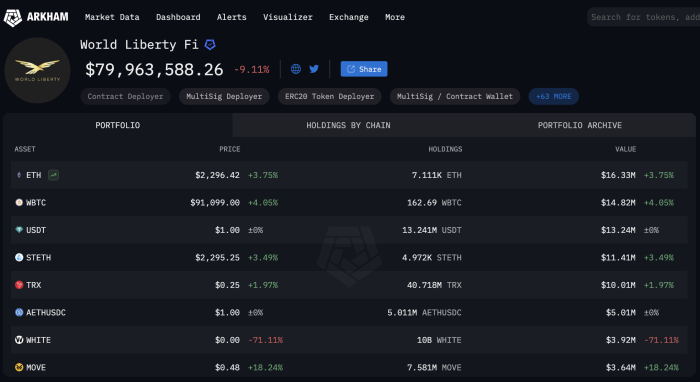Click the 10B WHITE holdings cell
This screenshot has height=382, width=700.
coord(439,340)
